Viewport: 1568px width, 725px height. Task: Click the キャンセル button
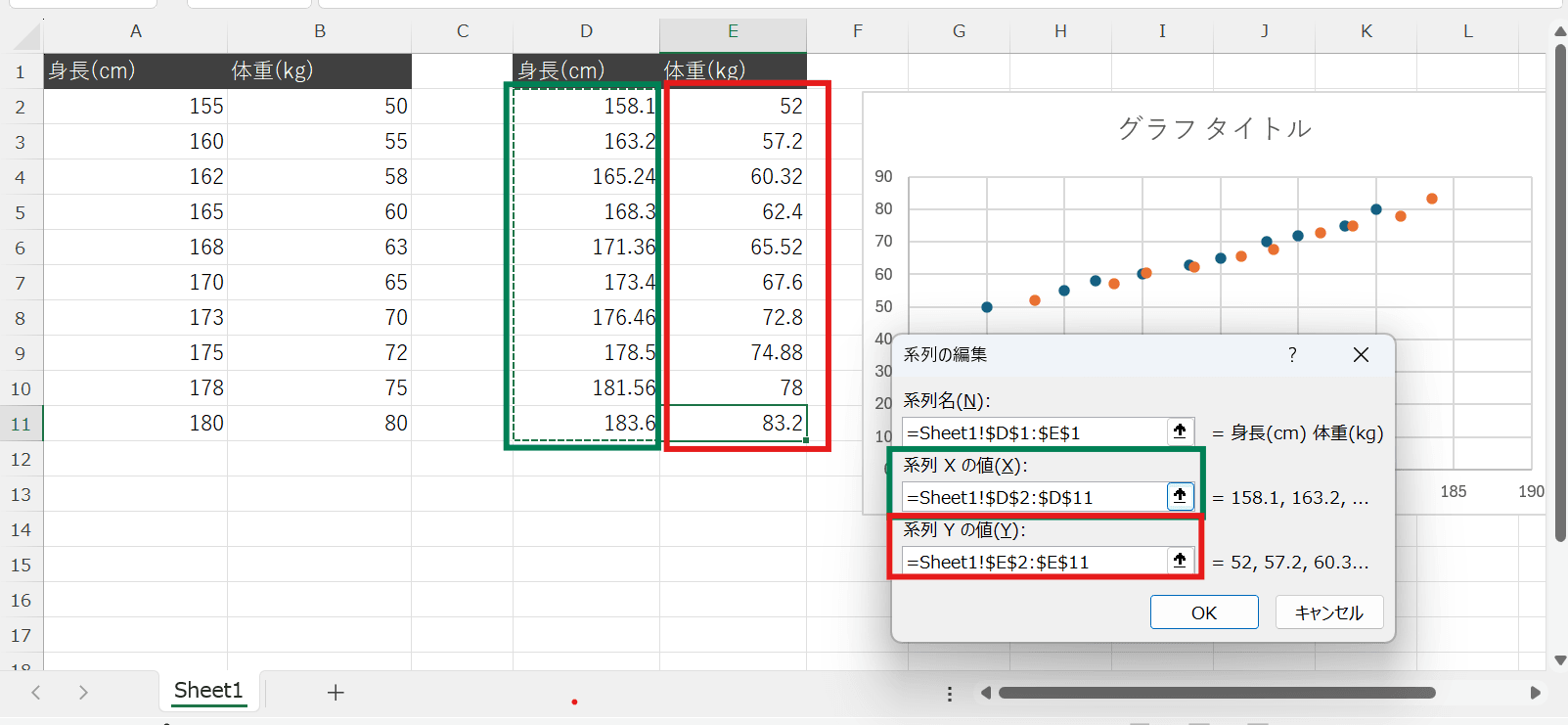click(1328, 612)
